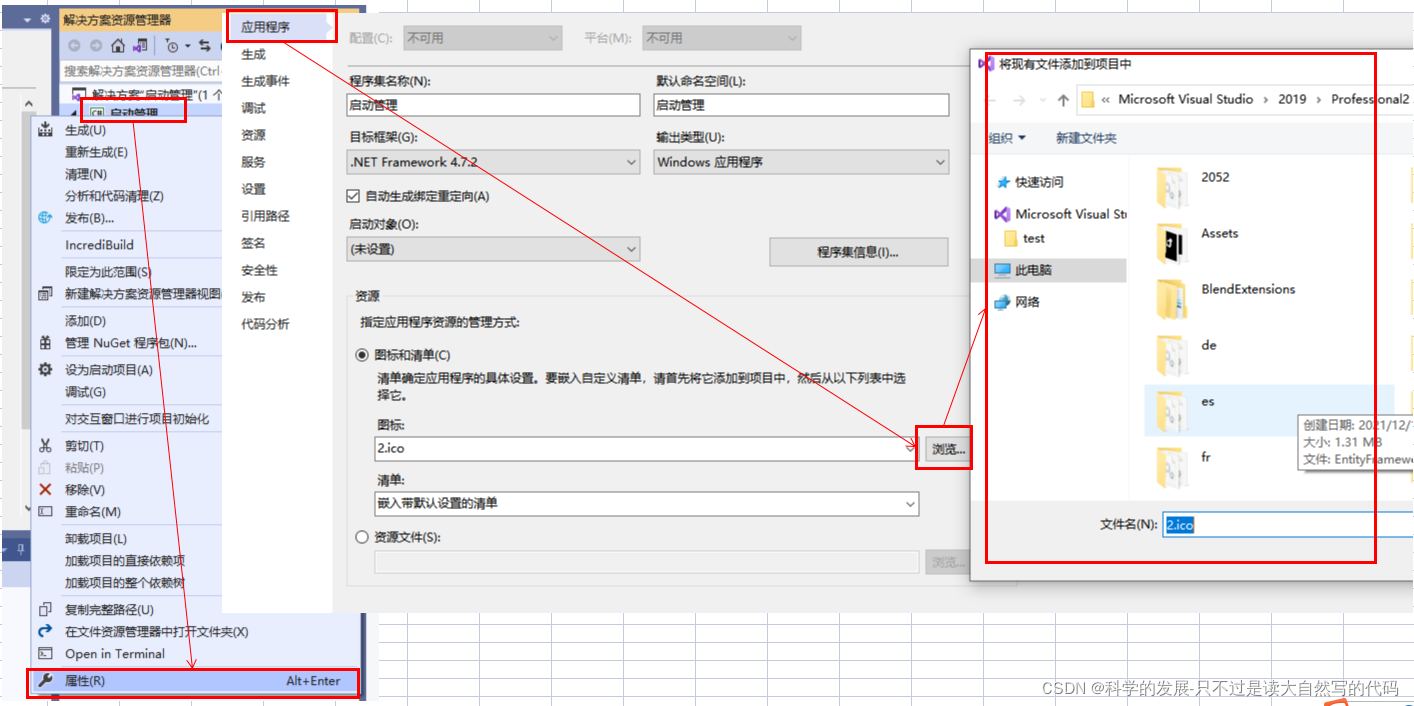Open the pending changes filter clock icon
Image resolution: width=1414 pixels, height=706 pixels.
174,45
